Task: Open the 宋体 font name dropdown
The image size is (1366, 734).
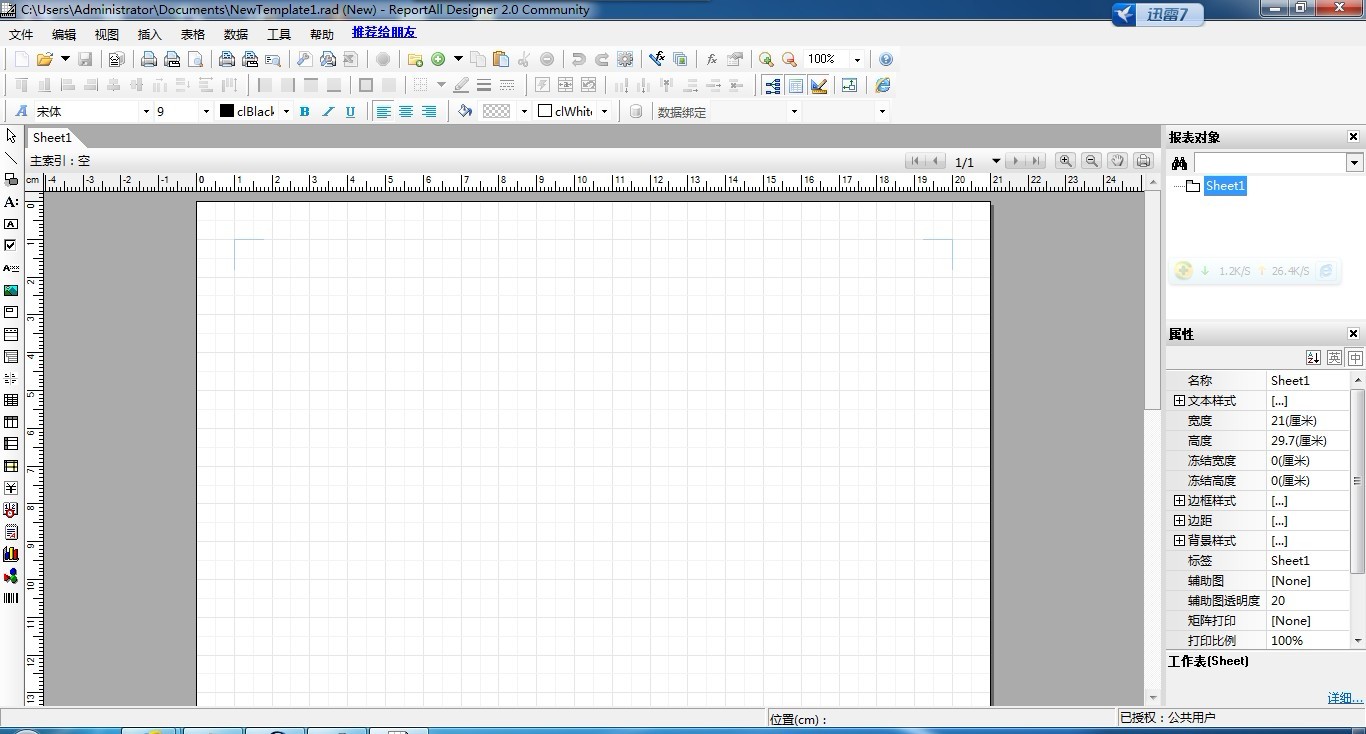Action: (145, 112)
